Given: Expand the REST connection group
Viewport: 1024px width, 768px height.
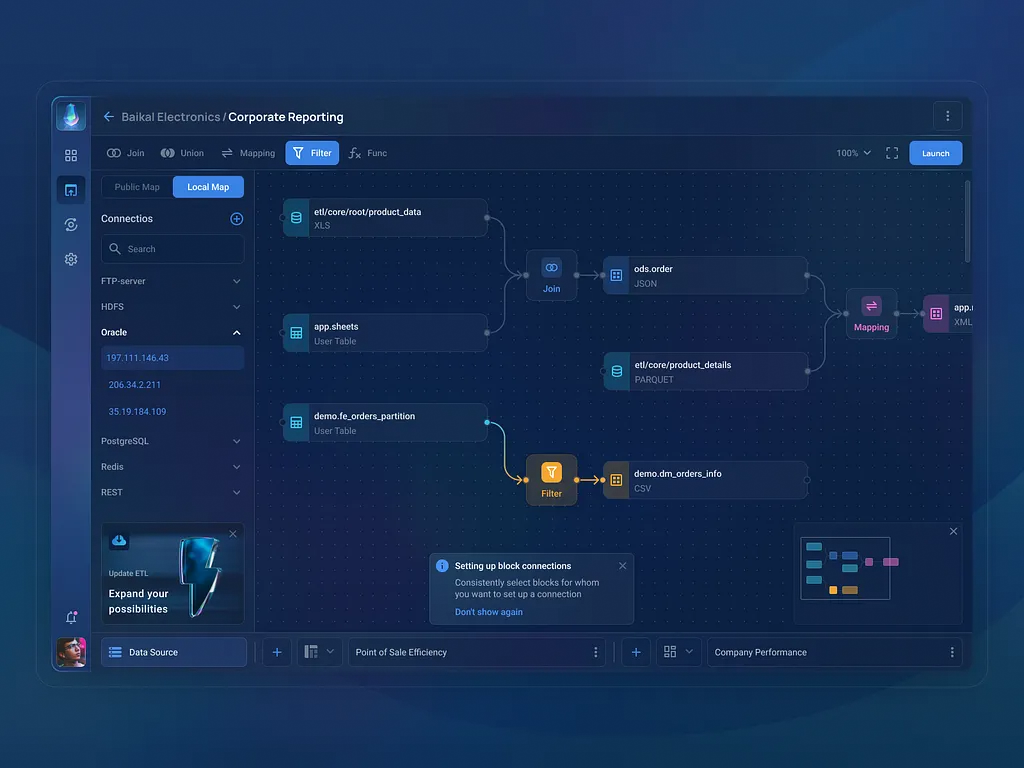Looking at the screenshot, I should pyautogui.click(x=171, y=492).
